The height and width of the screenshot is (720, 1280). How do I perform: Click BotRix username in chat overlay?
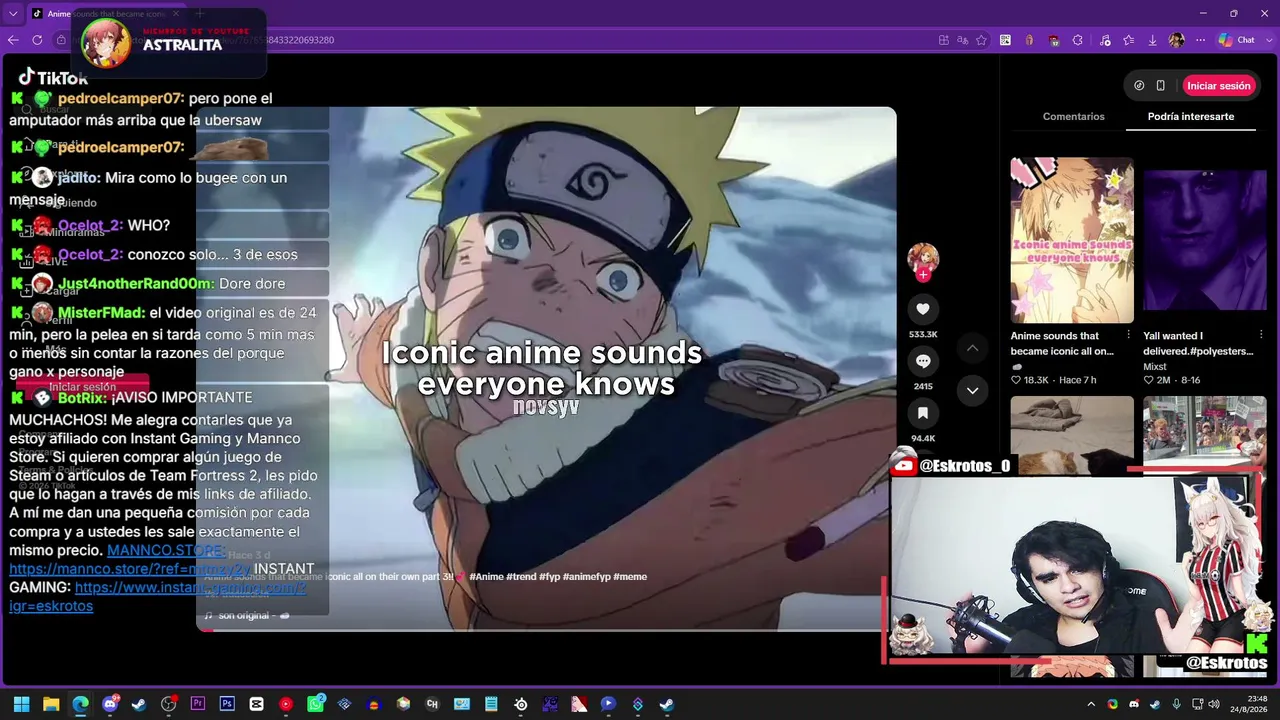click(82, 397)
